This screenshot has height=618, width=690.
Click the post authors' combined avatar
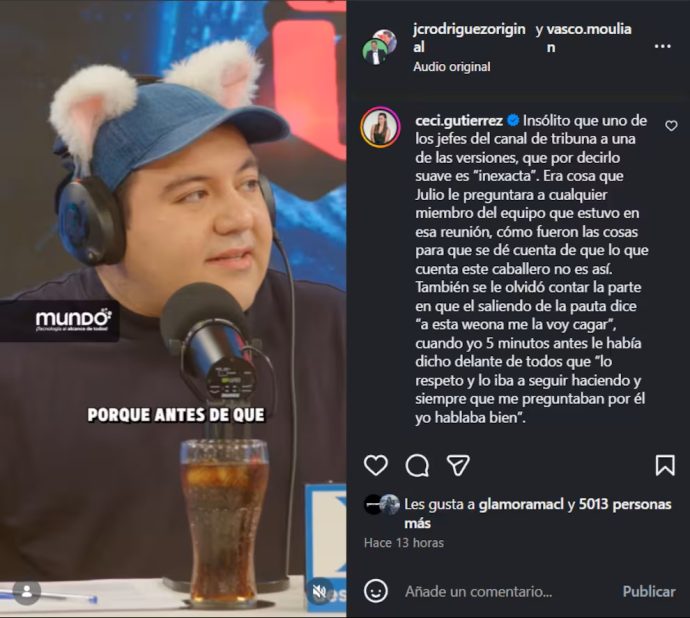(379, 47)
